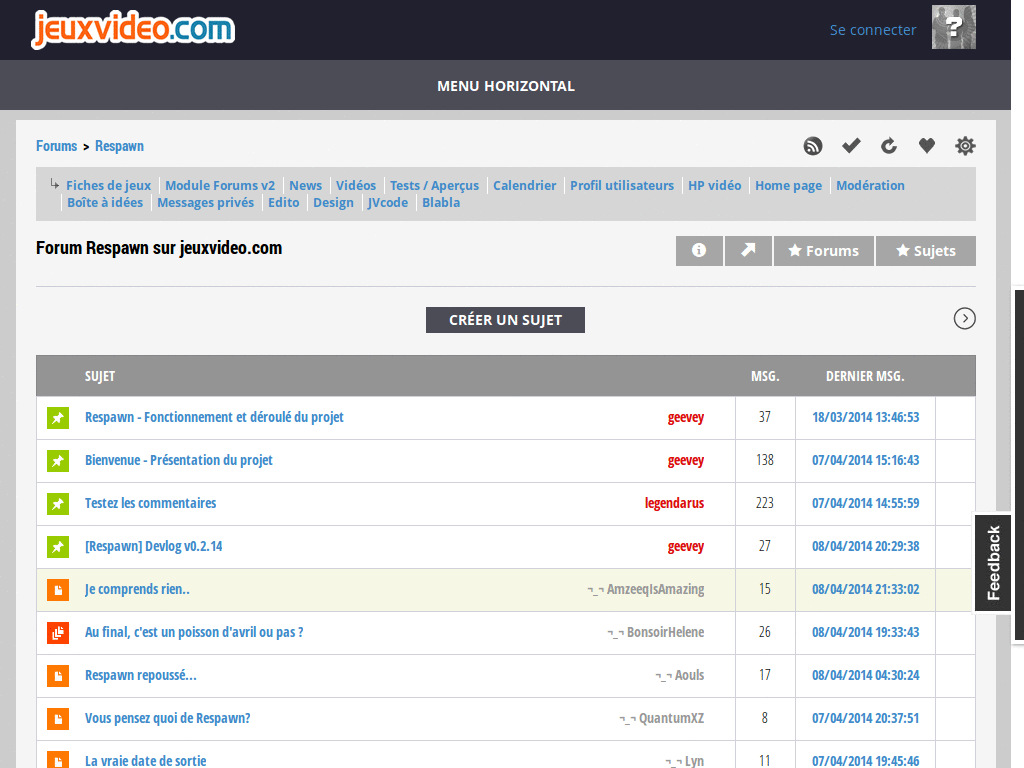Click author legendarus
This screenshot has width=1024, height=768.
click(674, 503)
